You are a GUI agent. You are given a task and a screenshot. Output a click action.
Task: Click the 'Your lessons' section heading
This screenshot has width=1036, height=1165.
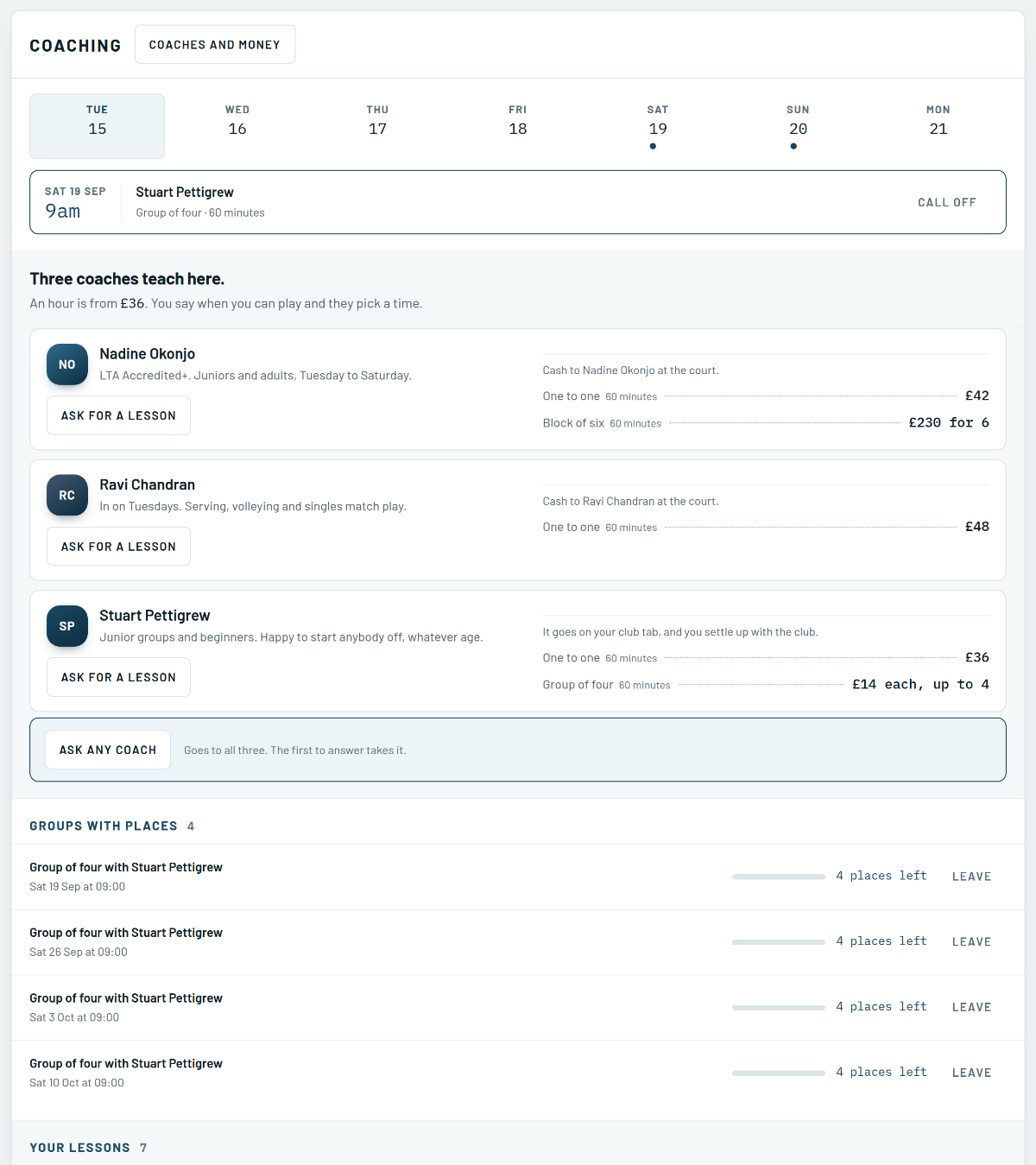79,1148
